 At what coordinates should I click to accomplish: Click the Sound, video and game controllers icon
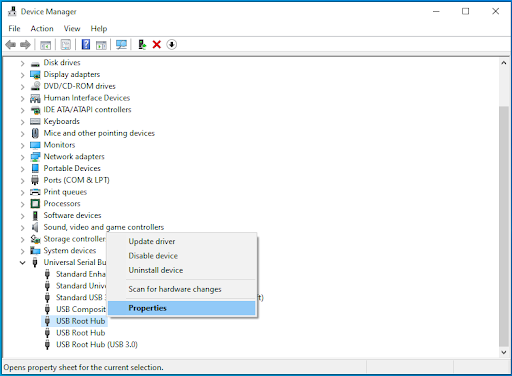(35, 227)
